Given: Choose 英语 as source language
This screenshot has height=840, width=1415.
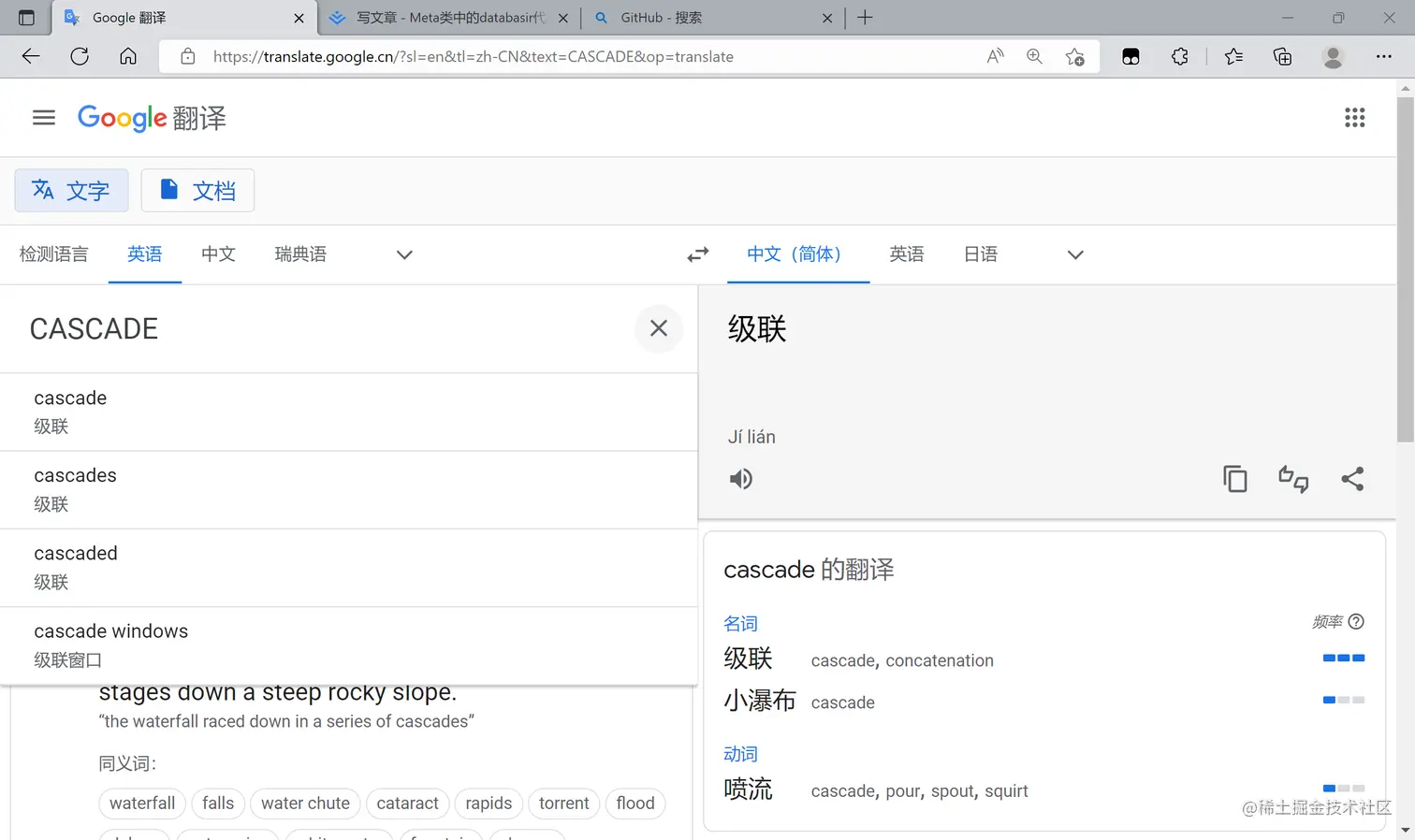Looking at the screenshot, I should pyautogui.click(x=145, y=254).
